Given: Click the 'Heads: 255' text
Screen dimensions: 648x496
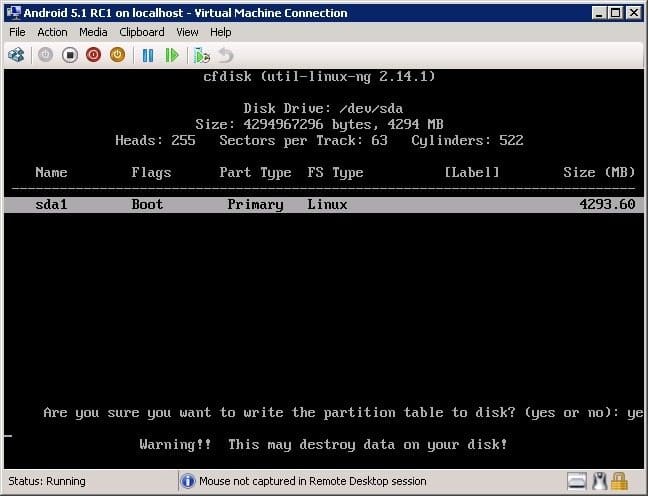Looking at the screenshot, I should [155, 141].
